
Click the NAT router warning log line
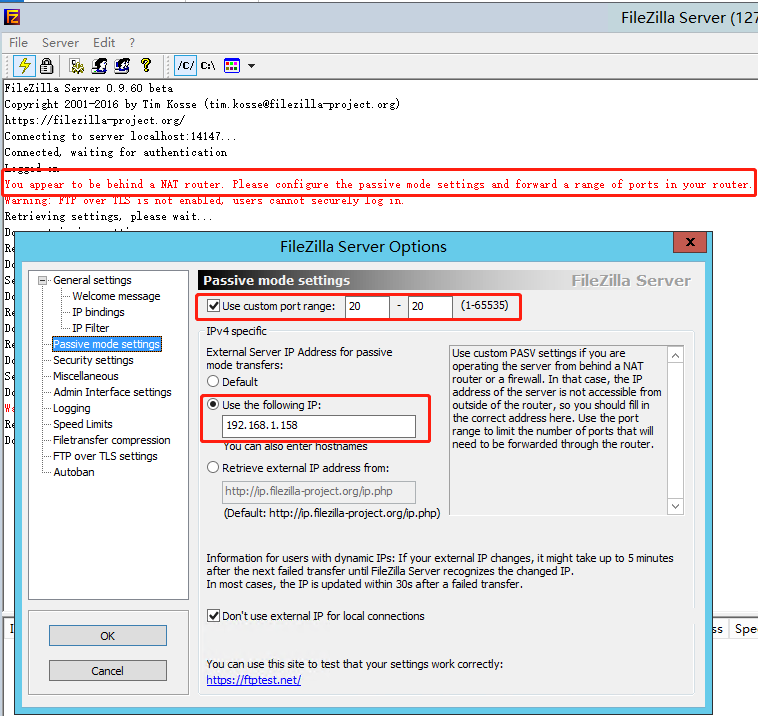tap(378, 184)
